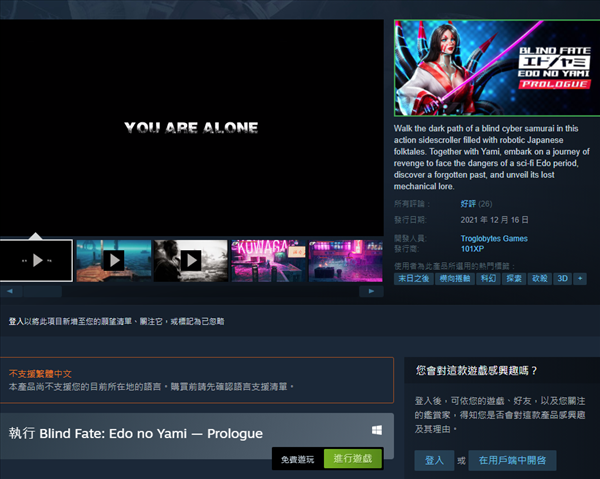Select the 砍殺 tag
This screenshot has height=479, width=600.
[x=540, y=279]
